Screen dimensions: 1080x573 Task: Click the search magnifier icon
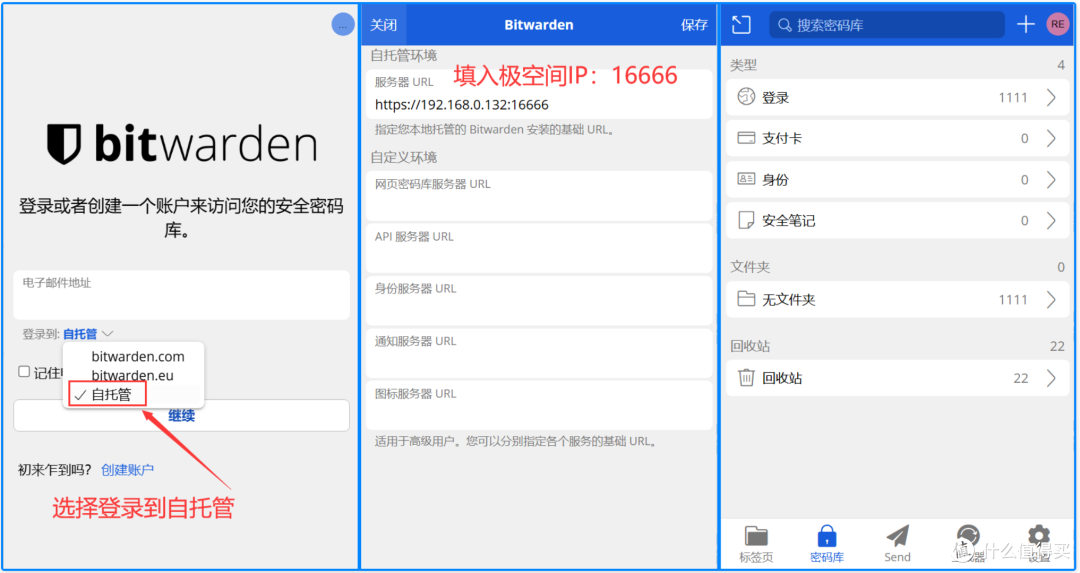click(784, 25)
